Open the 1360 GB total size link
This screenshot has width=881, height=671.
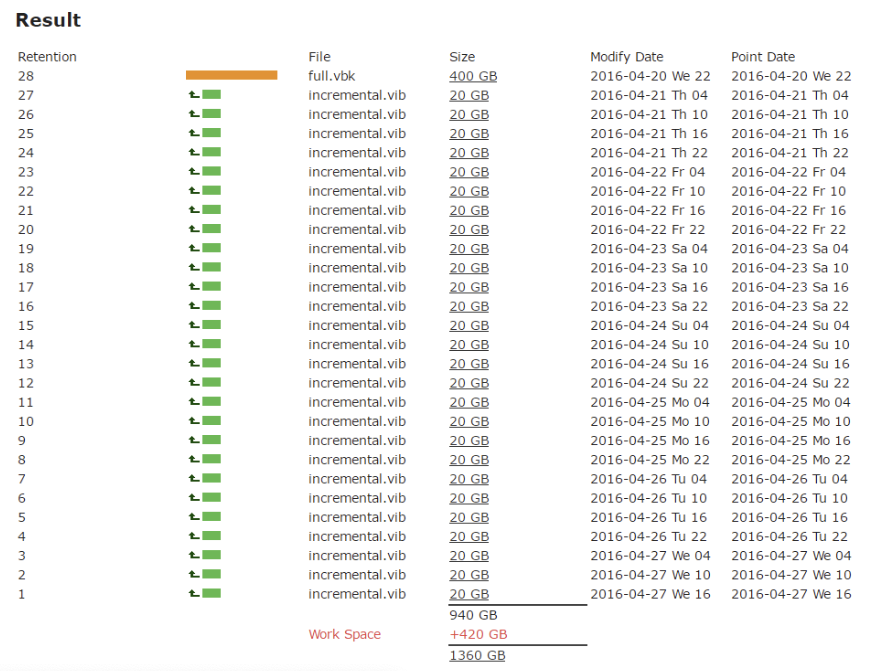(x=477, y=655)
